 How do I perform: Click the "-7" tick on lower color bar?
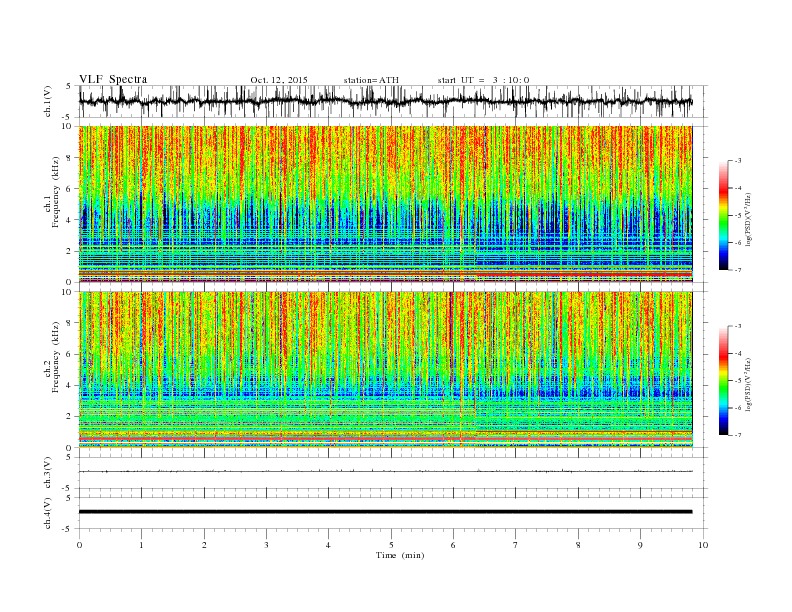pos(738,435)
